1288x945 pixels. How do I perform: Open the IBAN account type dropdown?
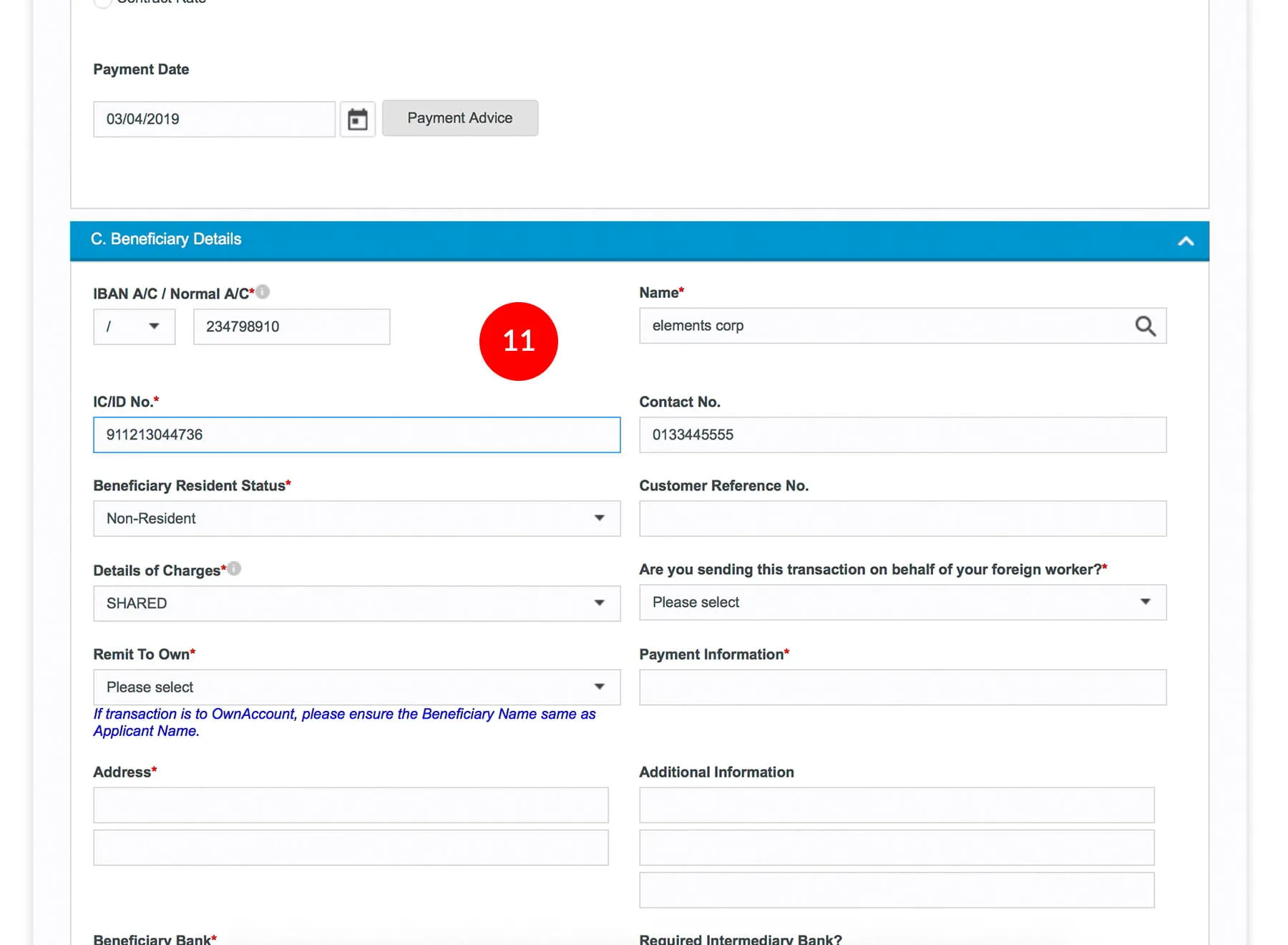[134, 327]
